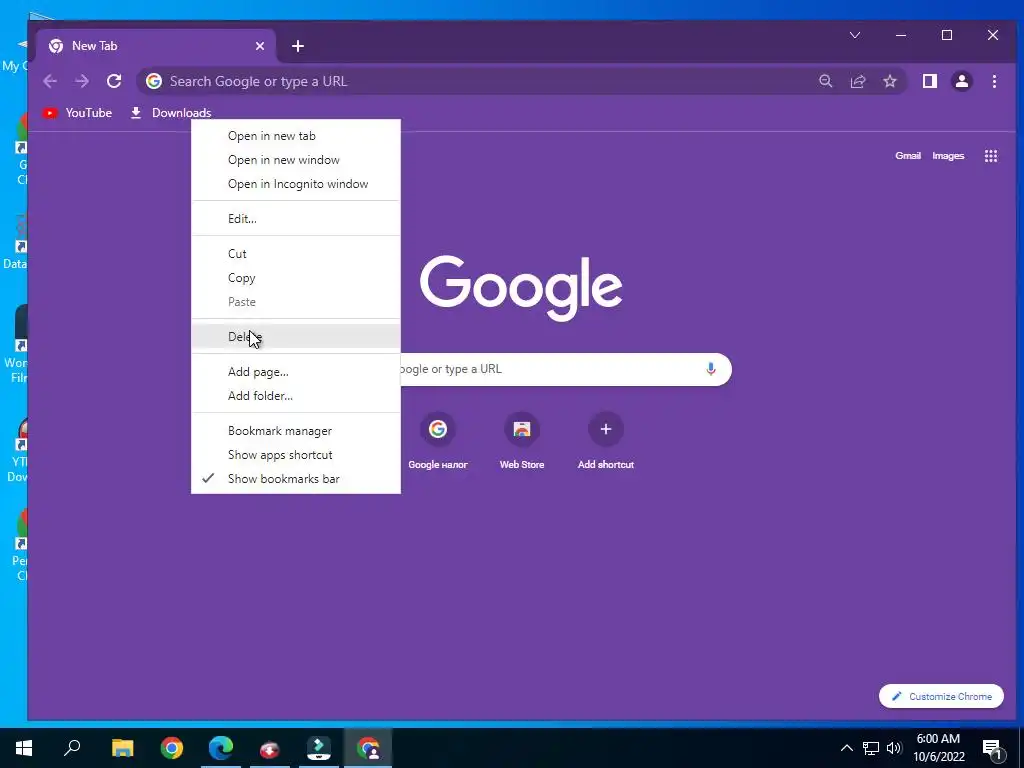Launch Microsoft Edge from taskbar
1024x768 pixels.
221,748
